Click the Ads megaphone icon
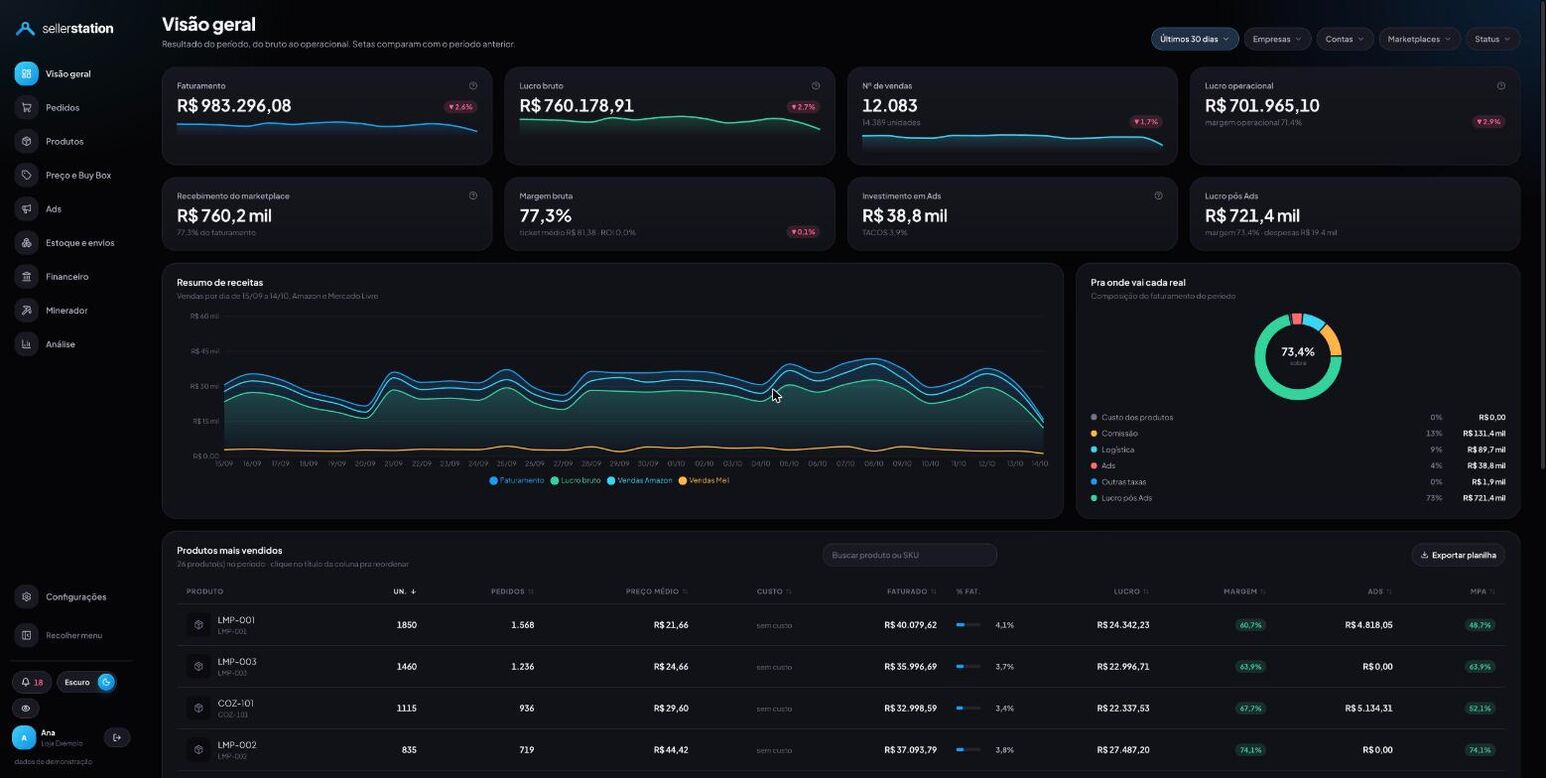Viewport: 1546px width, 778px height. [26, 209]
